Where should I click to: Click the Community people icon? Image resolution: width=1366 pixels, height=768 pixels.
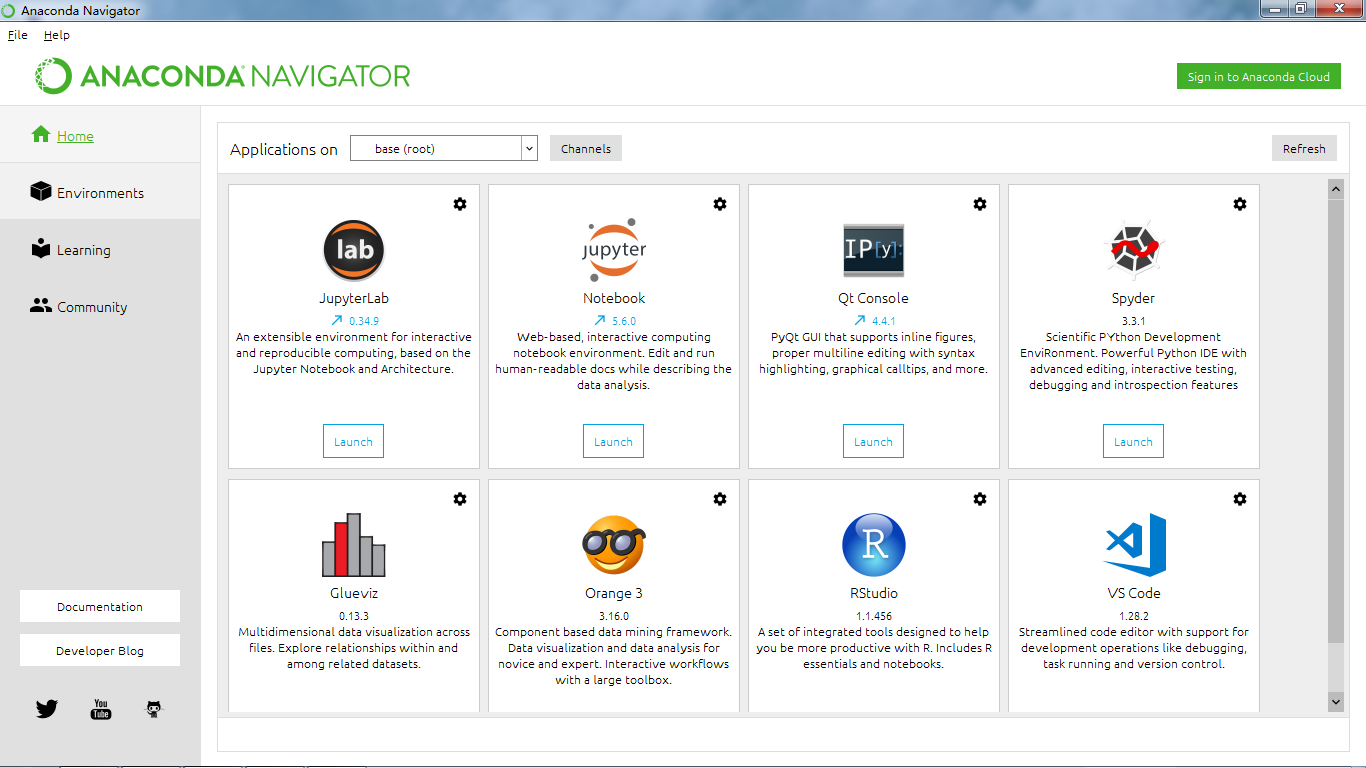coord(41,305)
